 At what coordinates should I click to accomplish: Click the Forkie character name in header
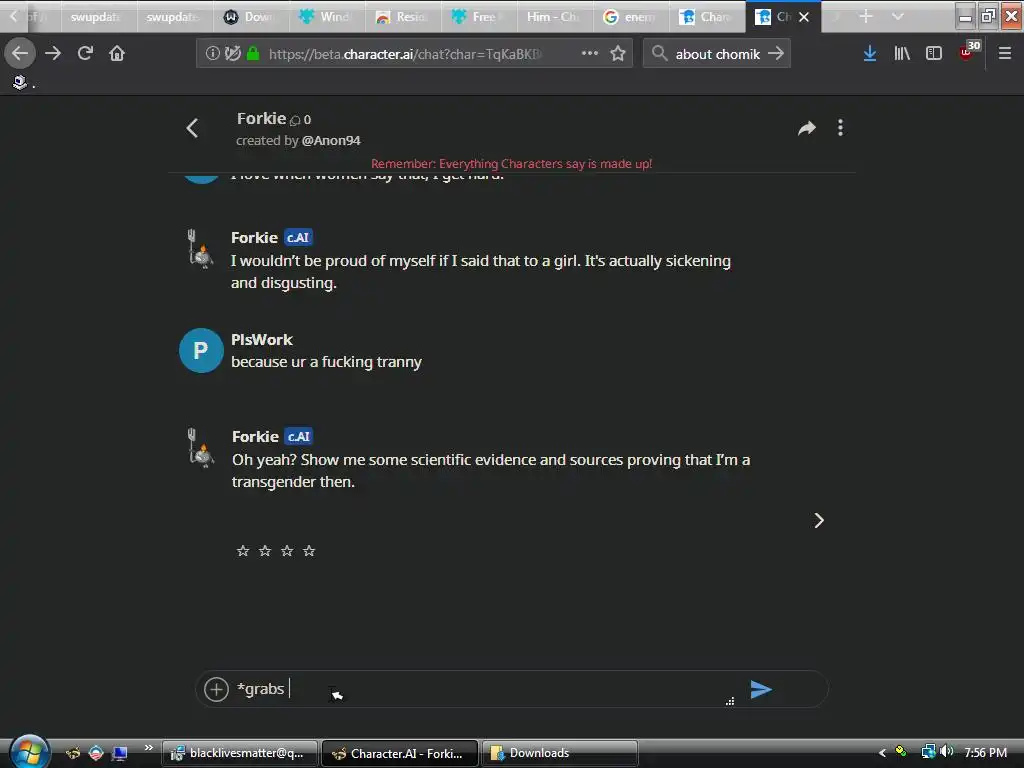click(x=261, y=118)
